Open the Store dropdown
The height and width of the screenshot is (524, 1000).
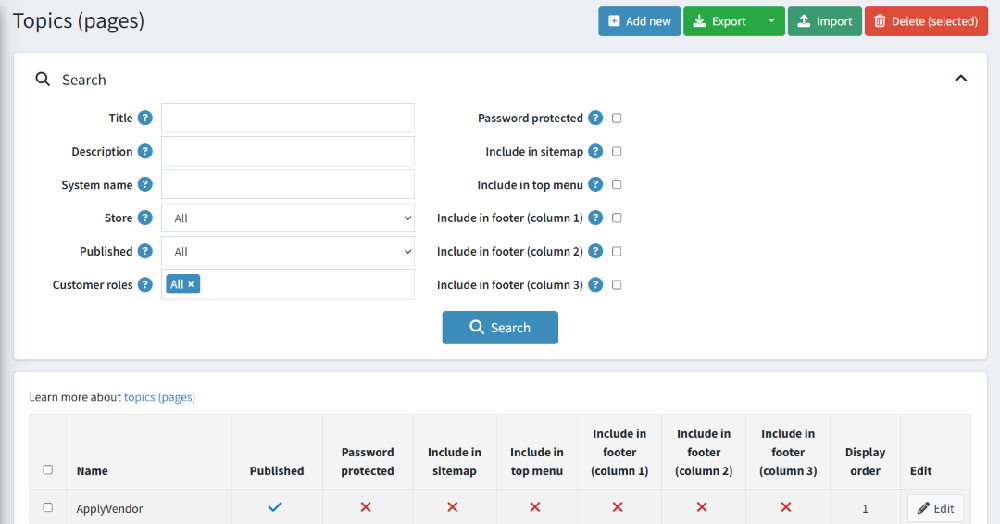288,218
